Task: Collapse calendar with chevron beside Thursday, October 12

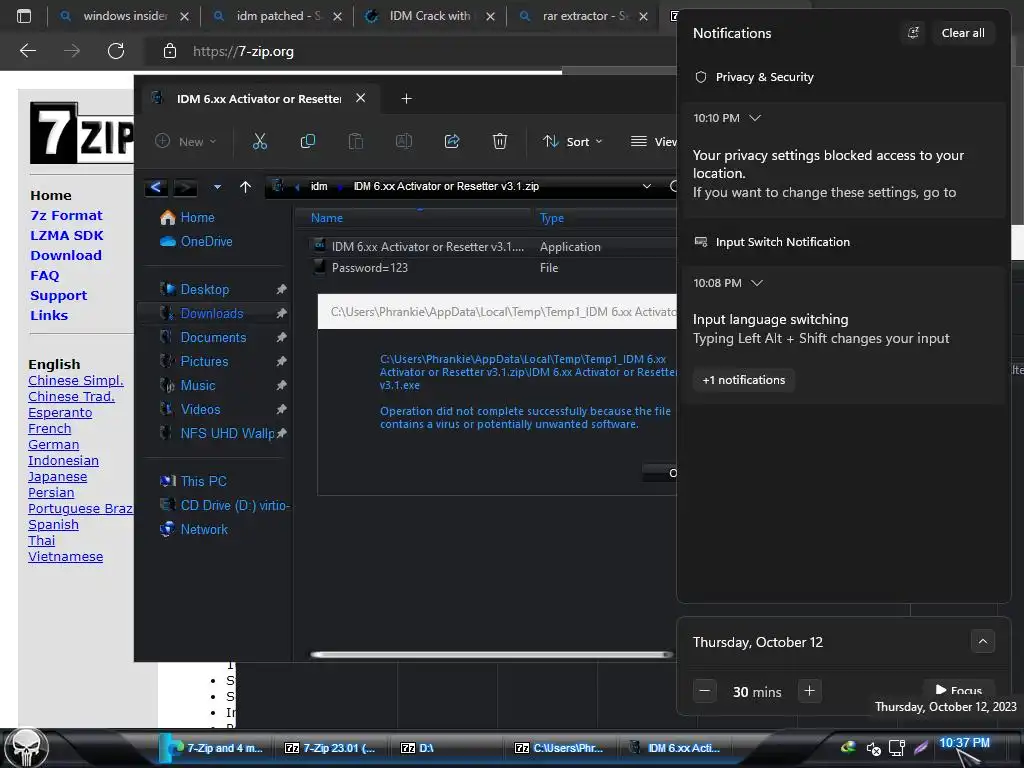Action: 982,642
